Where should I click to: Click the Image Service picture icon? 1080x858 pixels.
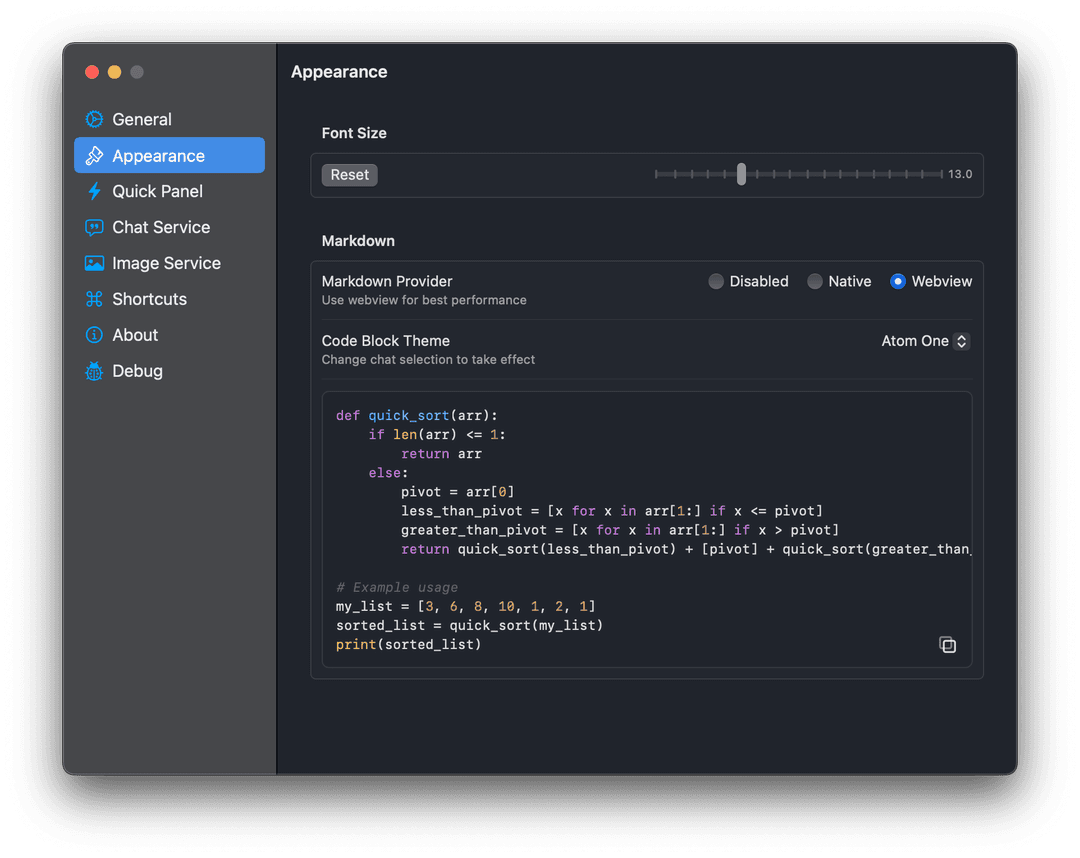click(94, 263)
